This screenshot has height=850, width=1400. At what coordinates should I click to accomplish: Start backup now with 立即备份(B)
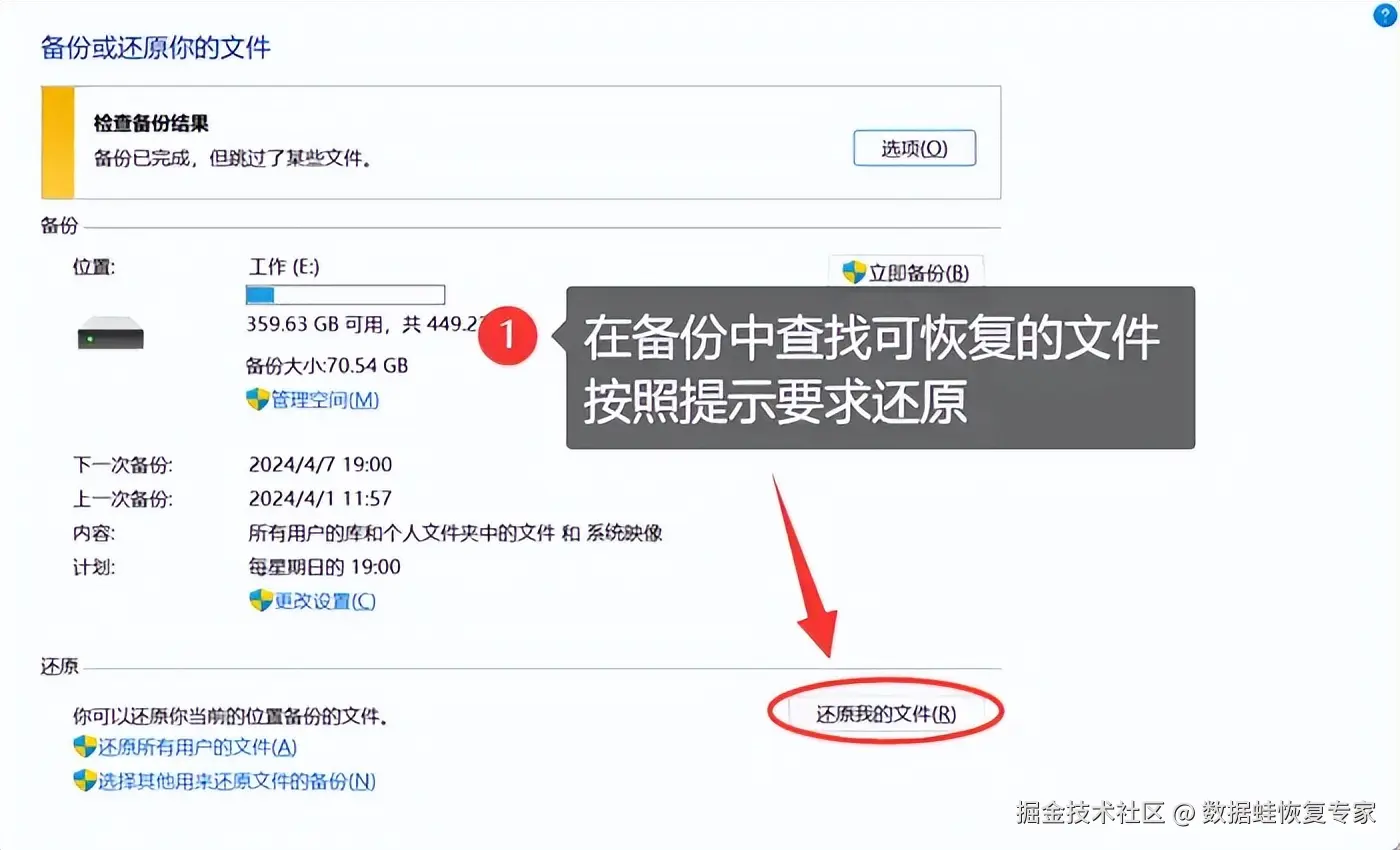[906, 273]
